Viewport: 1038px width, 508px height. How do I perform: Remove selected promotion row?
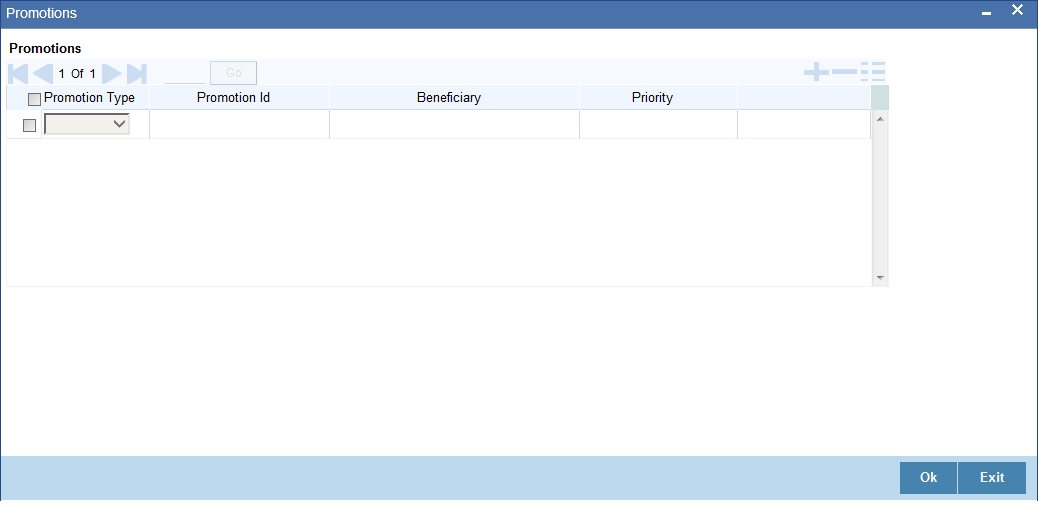(845, 72)
